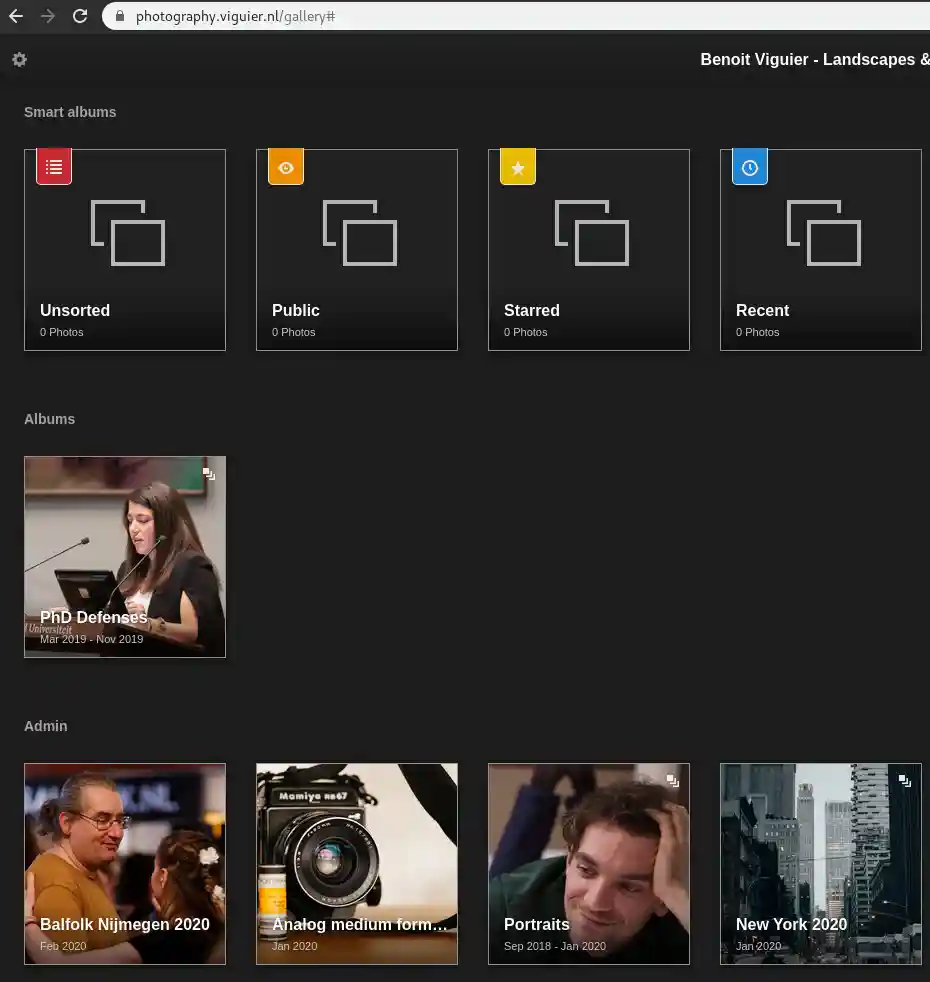The height and width of the screenshot is (982, 930).
Task: Click sub-album icon on PhD Defenses
Action: click(x=209, y=474)
